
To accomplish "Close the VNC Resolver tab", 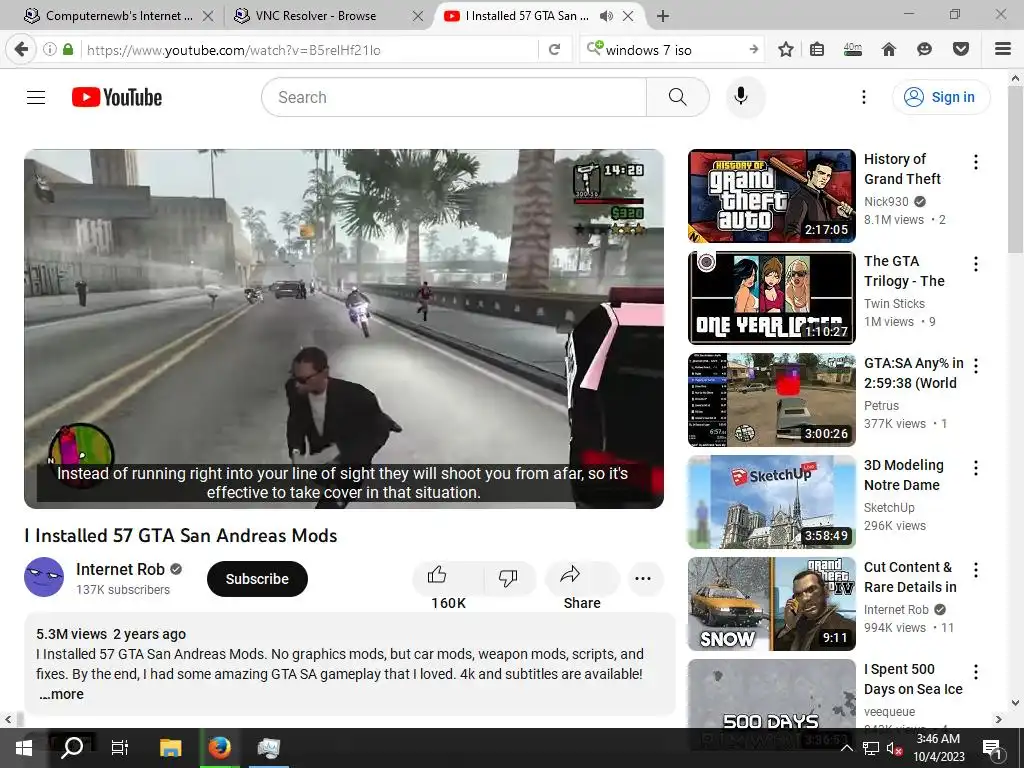I will pyautogui.click(x=418, y=16).
